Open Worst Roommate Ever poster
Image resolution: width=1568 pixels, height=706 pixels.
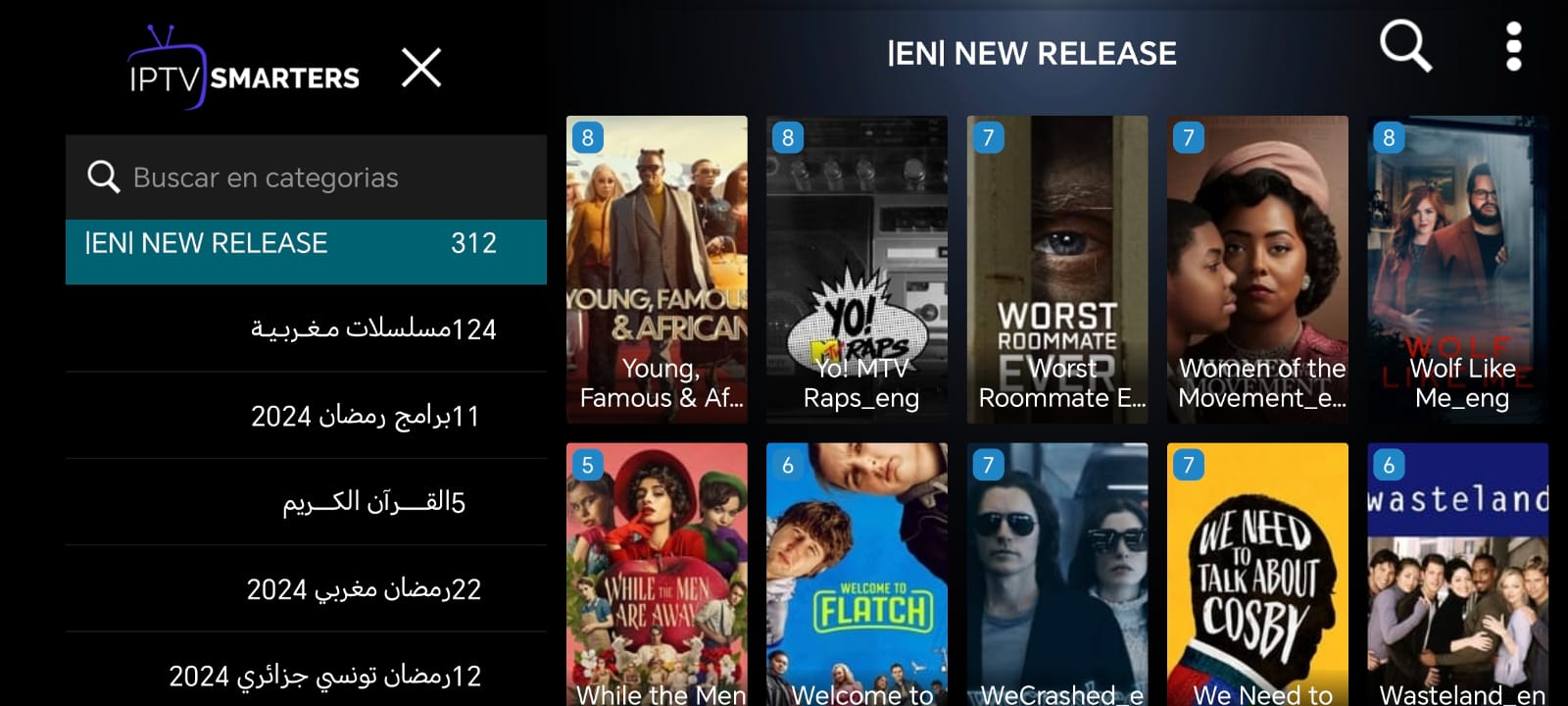(x=1057, y=270)
